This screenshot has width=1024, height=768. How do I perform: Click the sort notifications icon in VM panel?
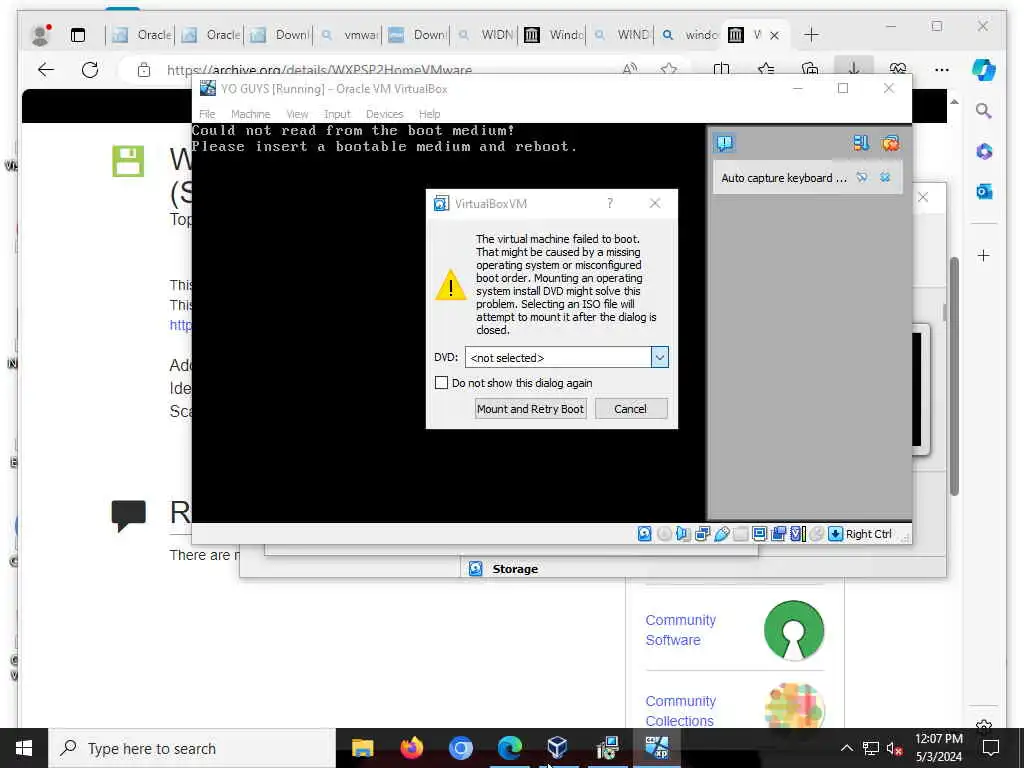861,142
